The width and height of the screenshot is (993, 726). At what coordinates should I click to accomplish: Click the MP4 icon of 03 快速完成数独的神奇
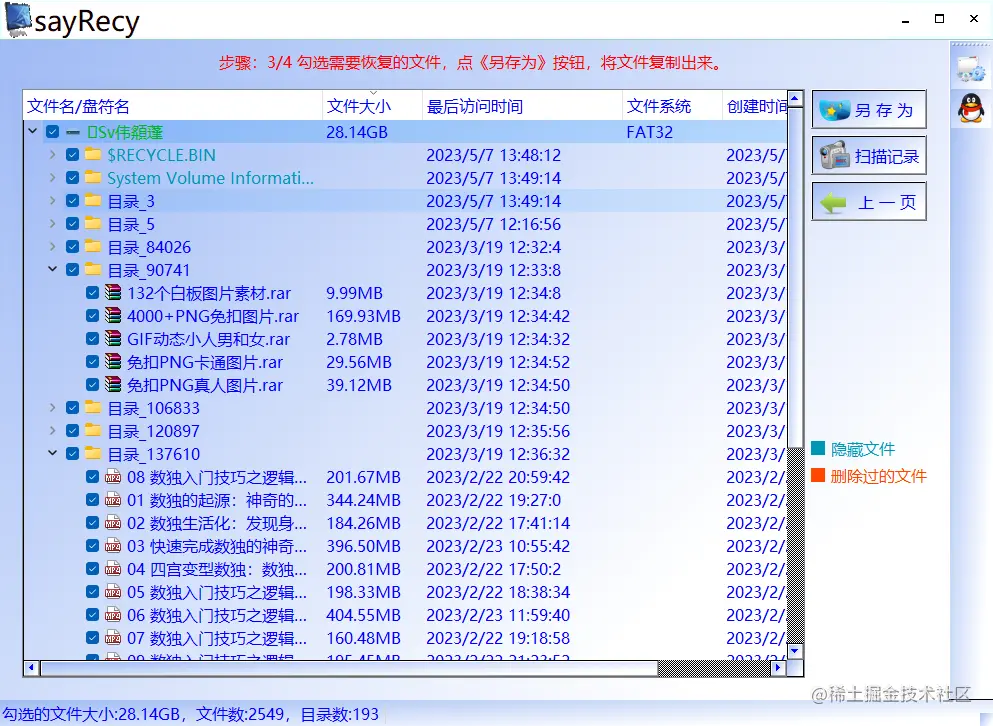pos(113,545)
